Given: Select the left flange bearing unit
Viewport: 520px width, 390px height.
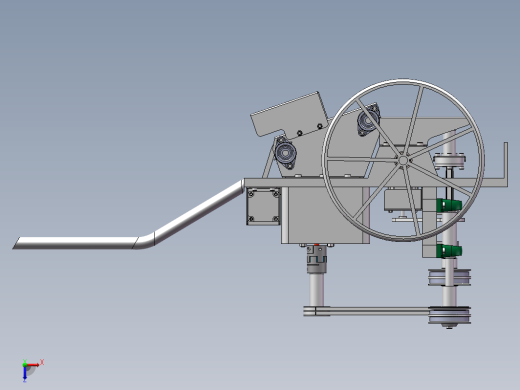Looking at the screenshot, I should pos(285,153).
